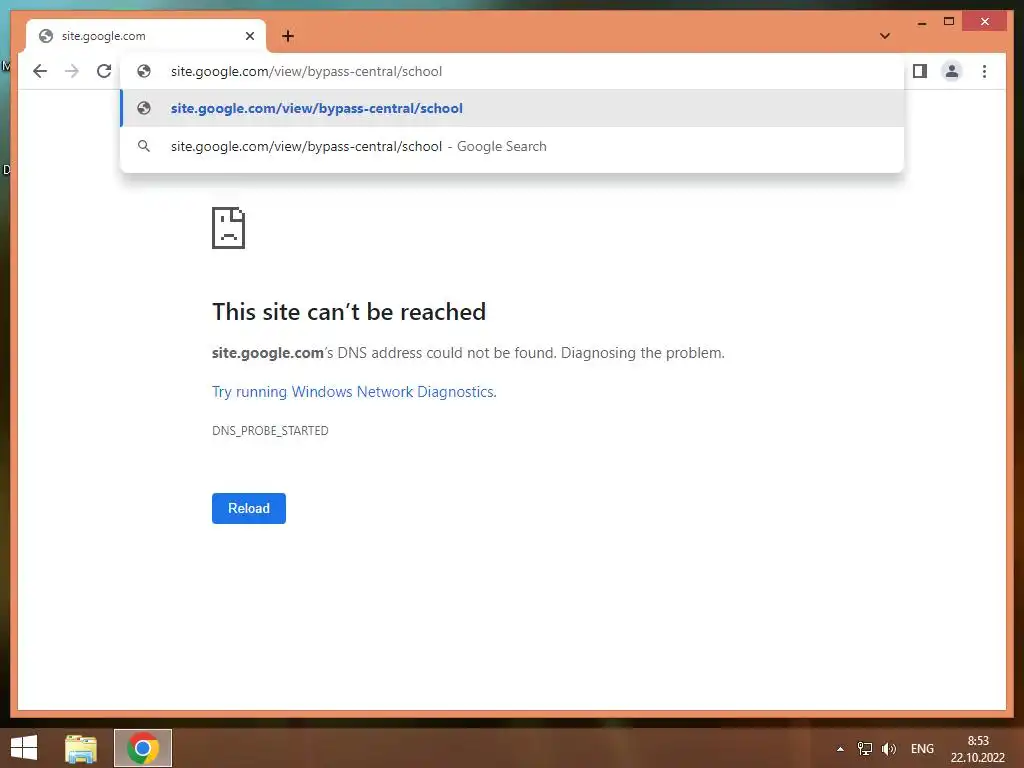Maximize the Chrome window
1024x768 pixels.
(949, 22)
